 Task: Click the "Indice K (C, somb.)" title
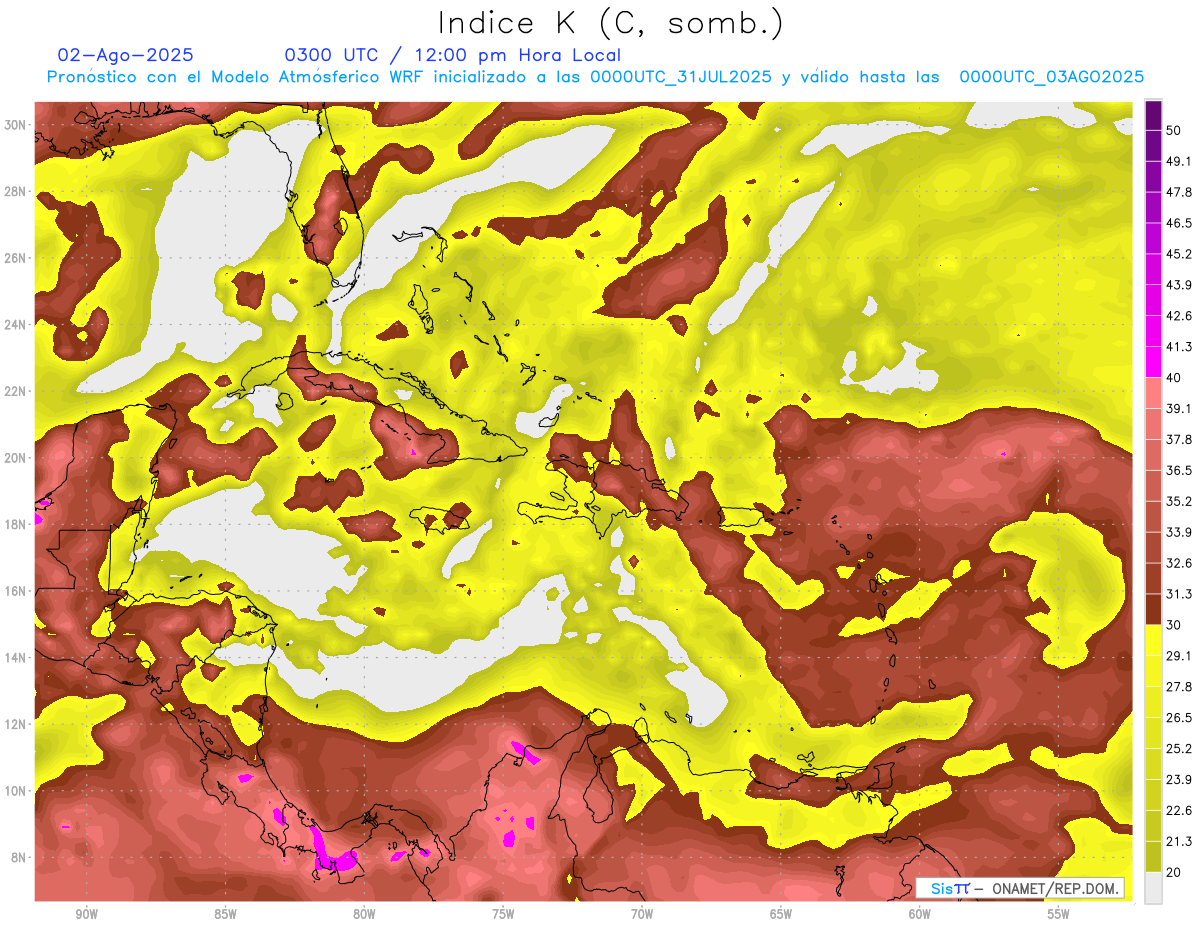coord(611,23)
